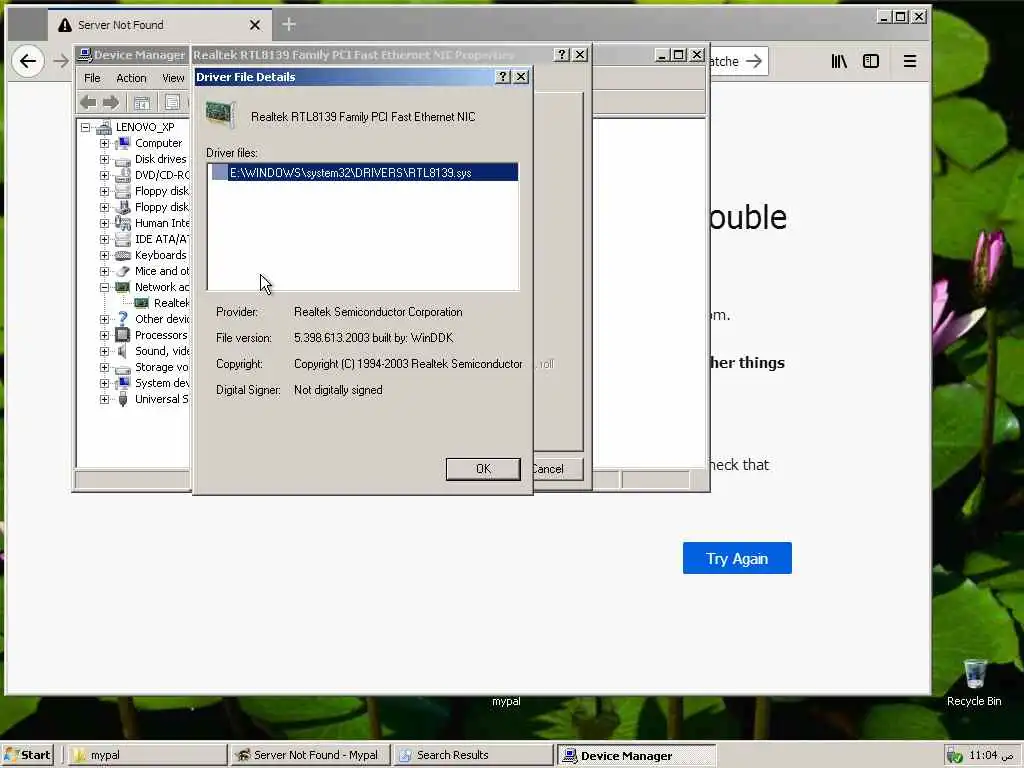Toggle the browser sidebar icon
Screen dimensions: 1024x768
pyautogui.click(x=871, y=61)
